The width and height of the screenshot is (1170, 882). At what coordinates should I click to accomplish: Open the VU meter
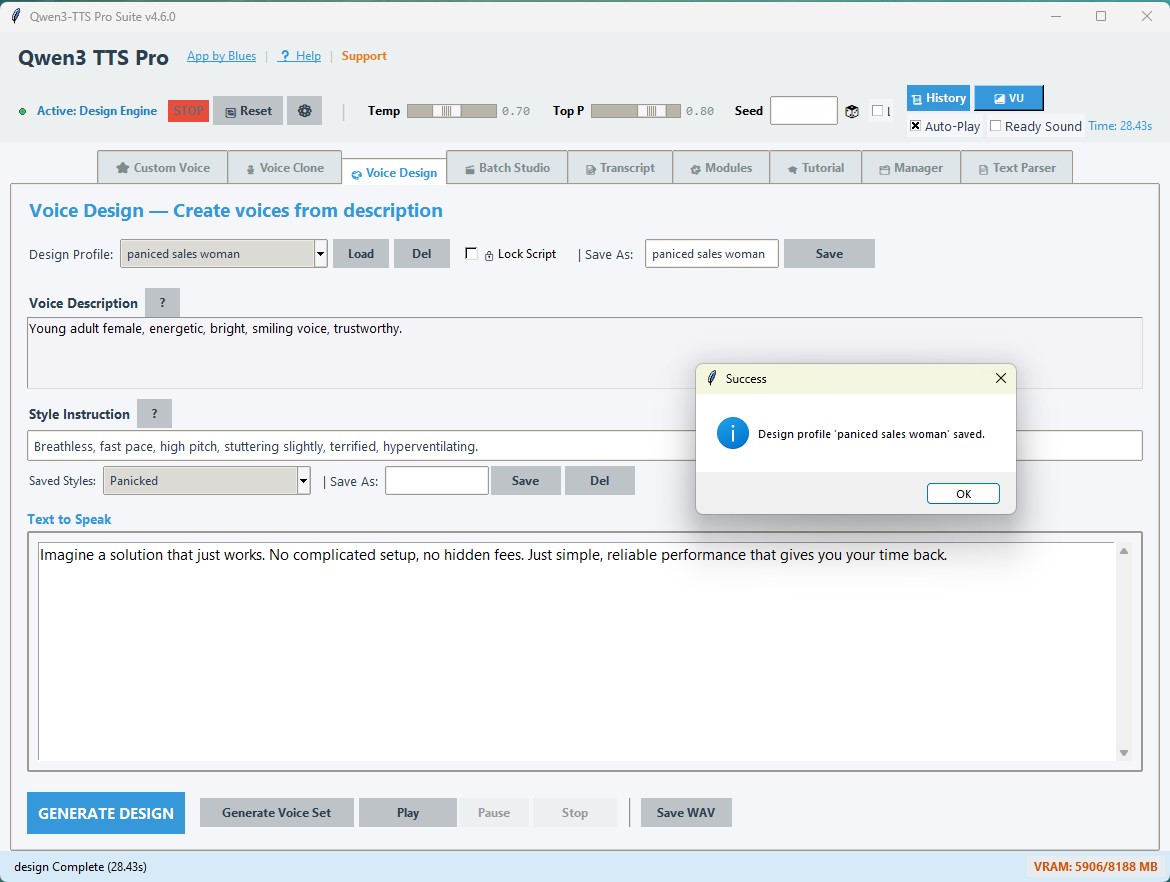pyautogui.click(x=1008, y=98)
